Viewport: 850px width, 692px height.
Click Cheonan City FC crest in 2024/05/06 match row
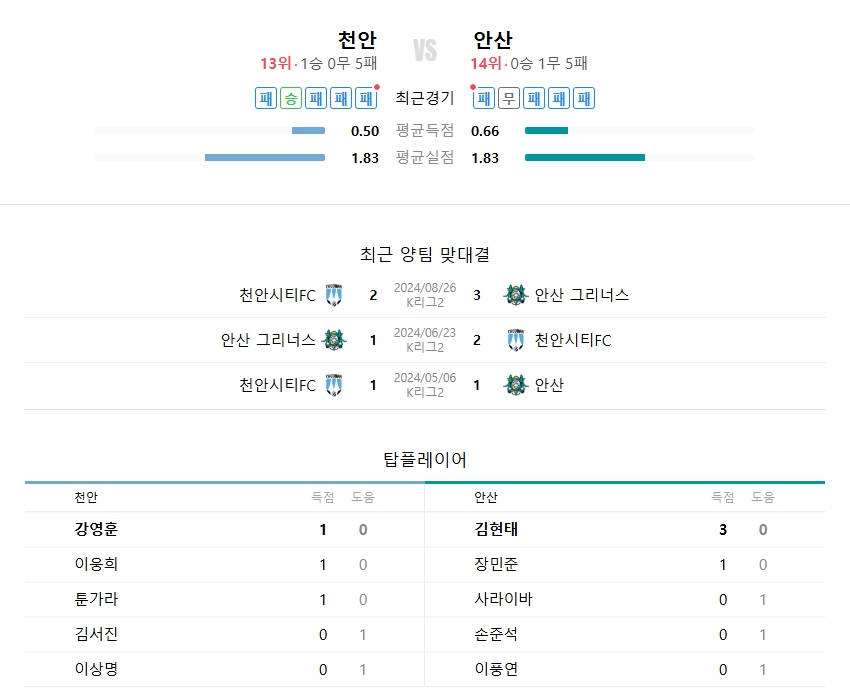tap(334, 385)
